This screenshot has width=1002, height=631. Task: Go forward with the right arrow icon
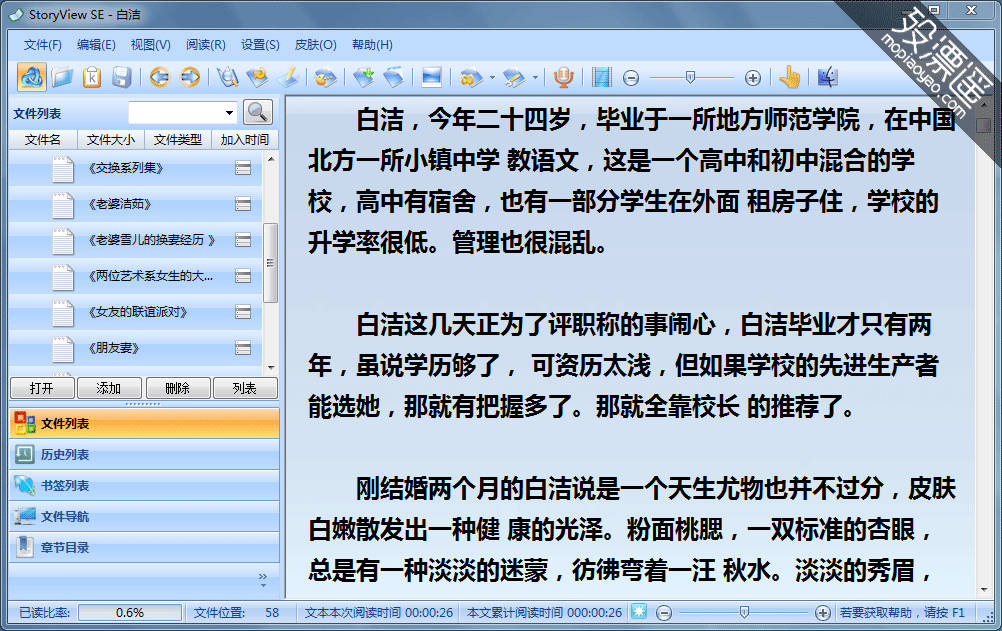[x=190, y=77]
